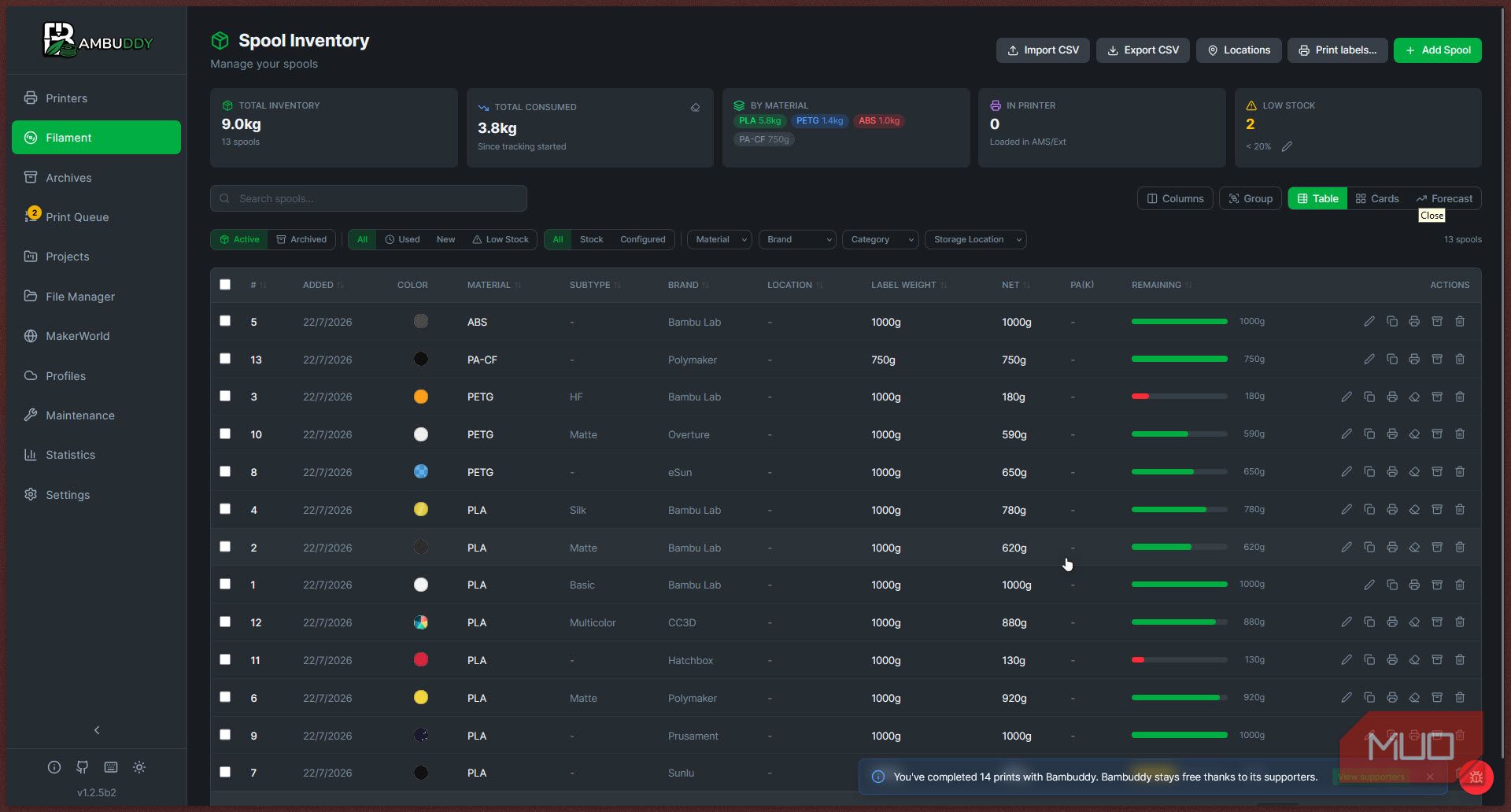Click the Add Spool button
The image size is (1511, 812).
click(x=1438, y=50)
